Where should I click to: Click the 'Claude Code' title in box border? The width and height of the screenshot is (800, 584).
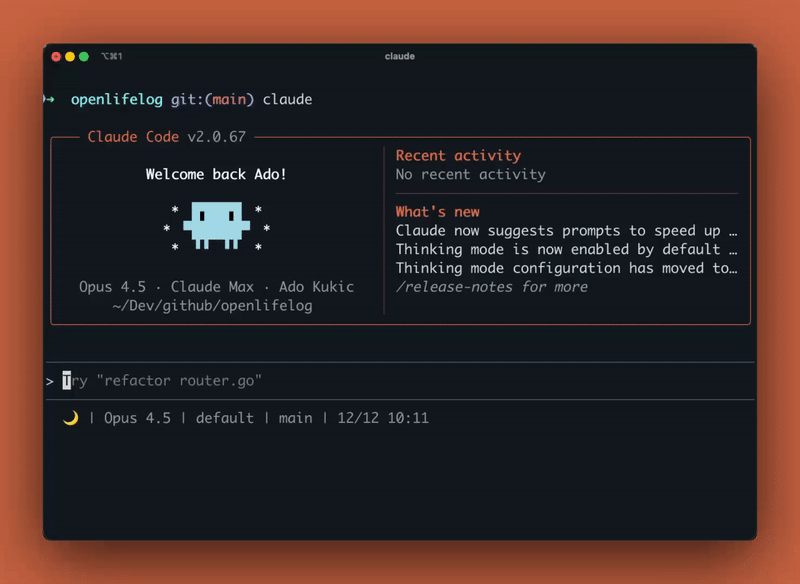(133, 137)
